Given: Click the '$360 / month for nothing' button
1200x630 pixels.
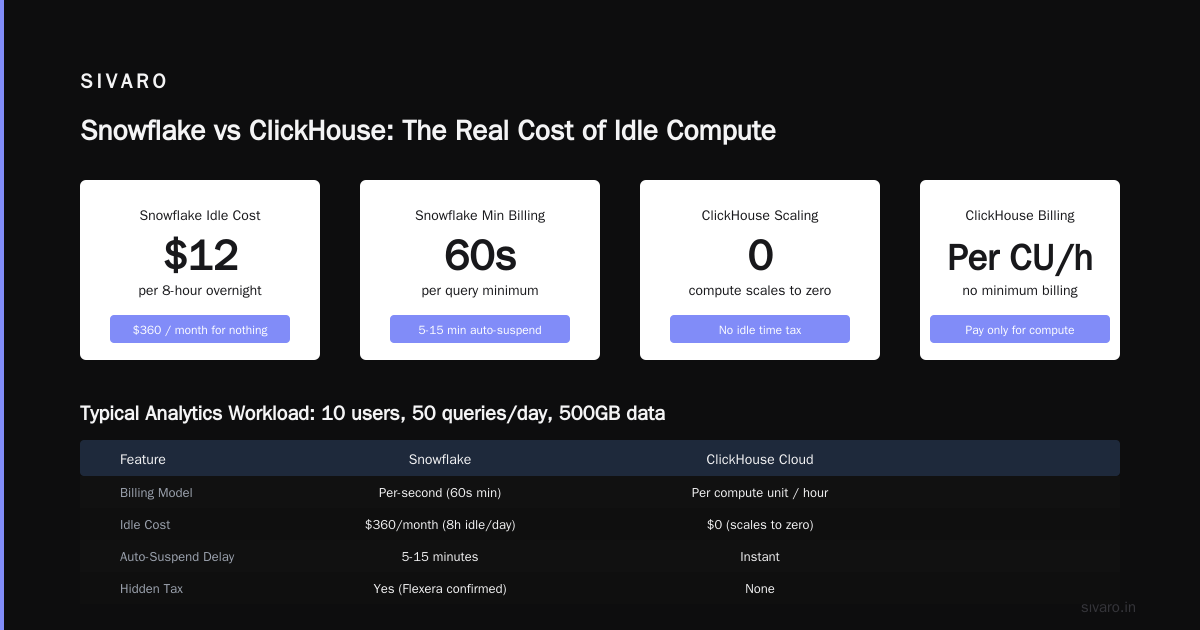Looking at the screenshot, I should (200, 329).
